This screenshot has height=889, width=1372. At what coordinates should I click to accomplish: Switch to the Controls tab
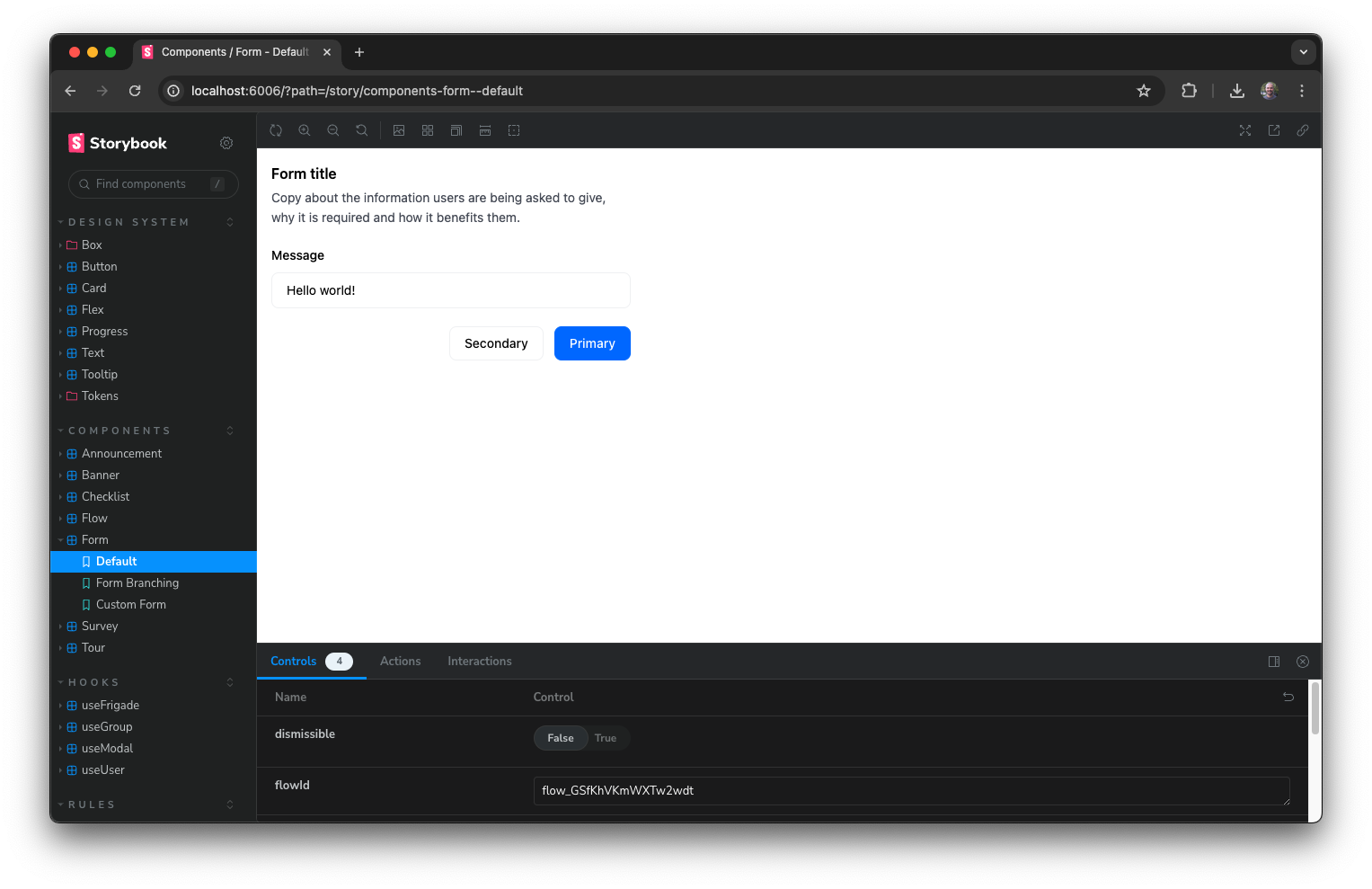311,662
